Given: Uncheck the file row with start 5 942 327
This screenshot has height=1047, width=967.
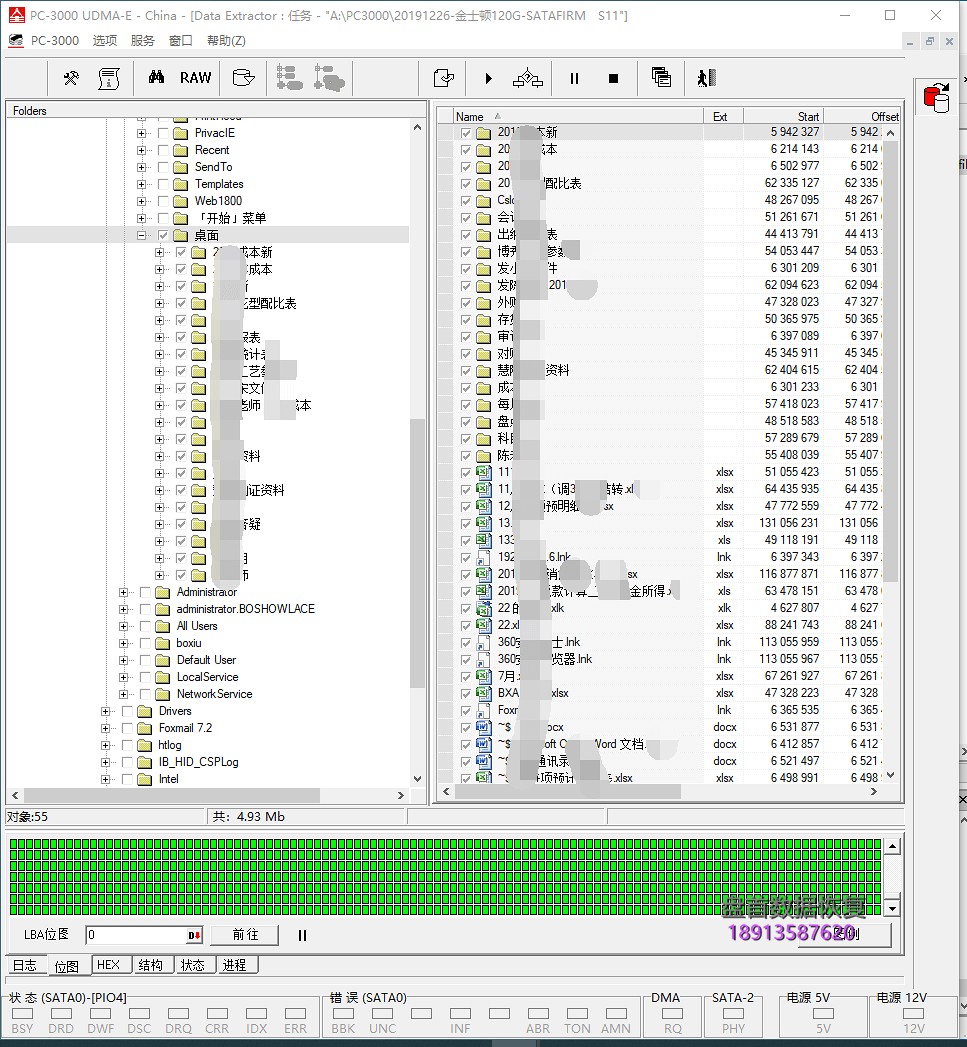Looking at the screenshot, I should point(465,133).
